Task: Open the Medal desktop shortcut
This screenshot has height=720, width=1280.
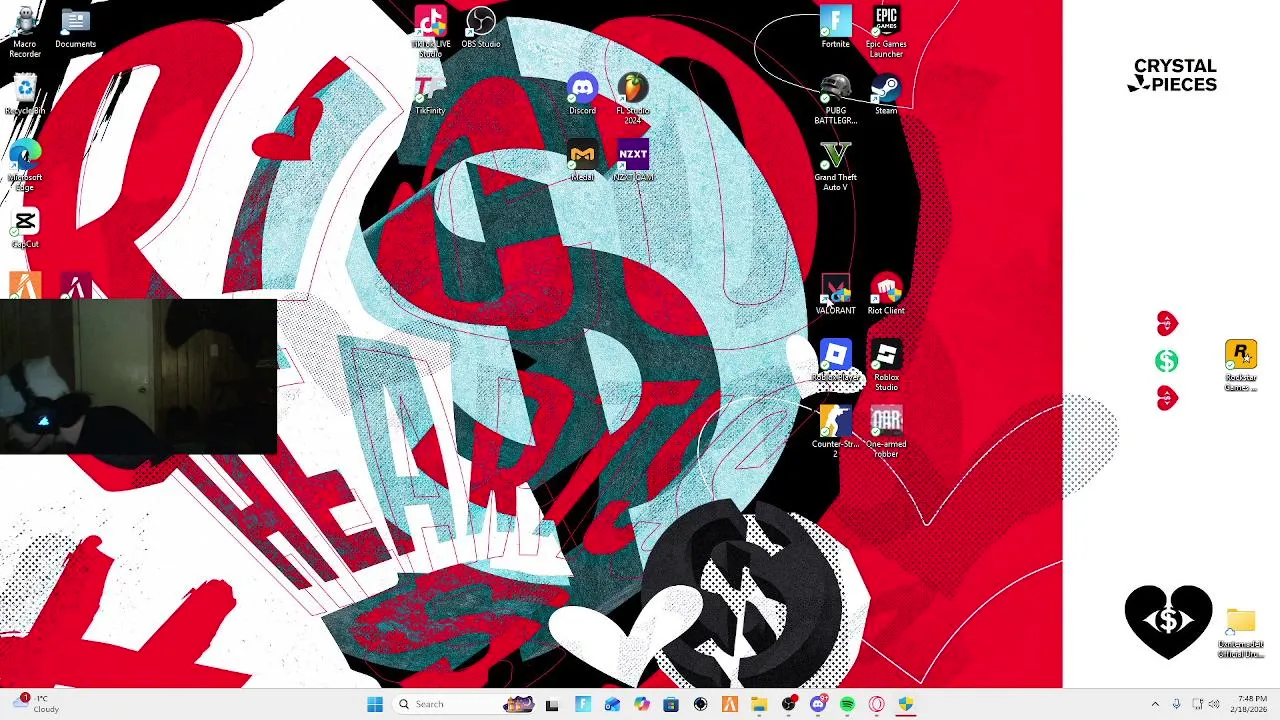Action: pyautogui.click(x=582, y=162)
